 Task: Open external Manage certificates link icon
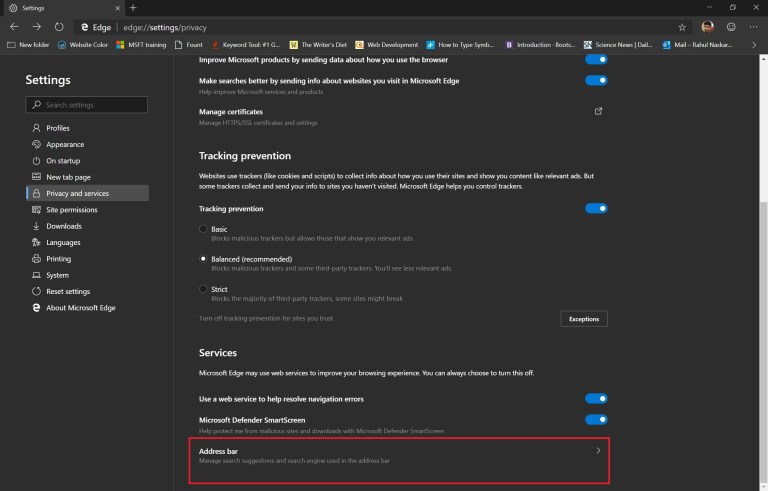[598, 111]
